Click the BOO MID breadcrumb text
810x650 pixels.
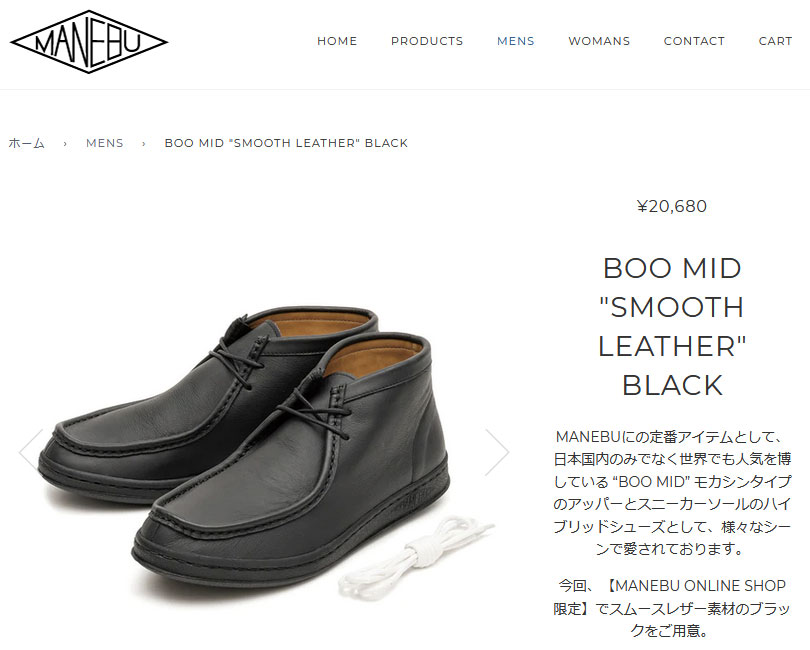point(286,143)
